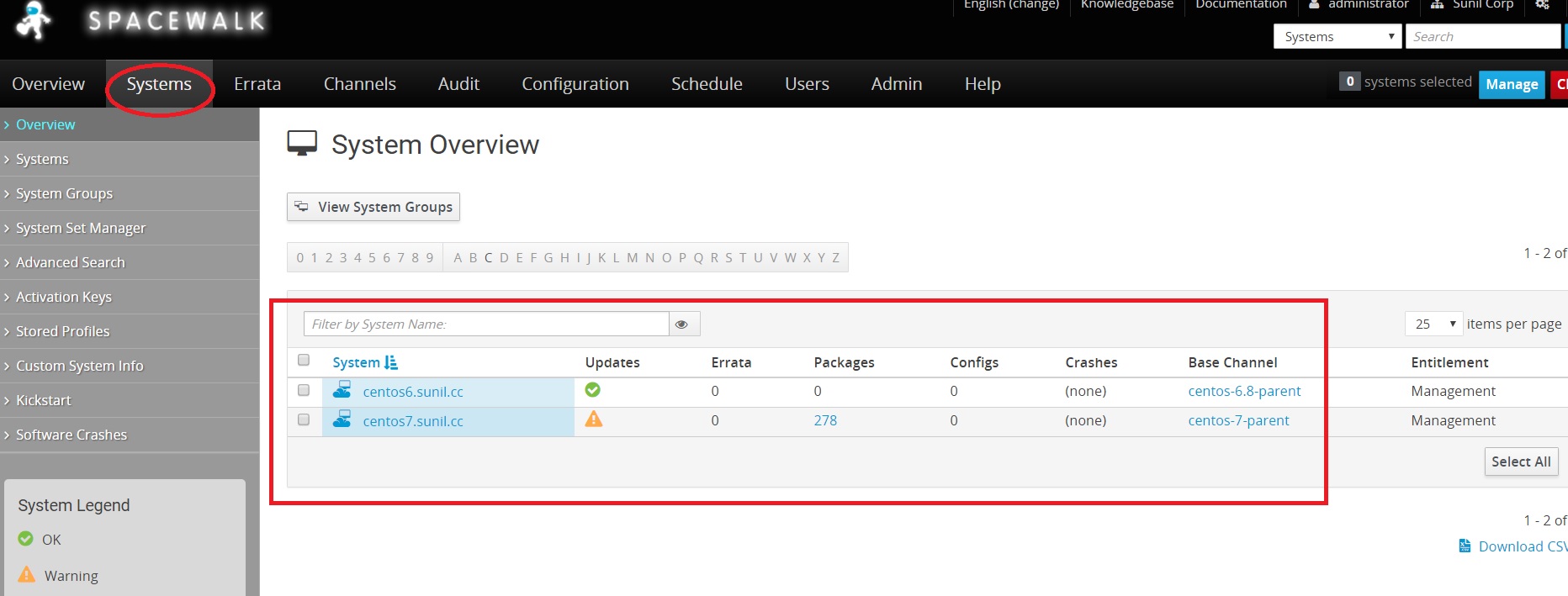This screenshot has height=596, width=1568.
Task: Open the Overview tab in the top navigation
Action: [48, 84]
